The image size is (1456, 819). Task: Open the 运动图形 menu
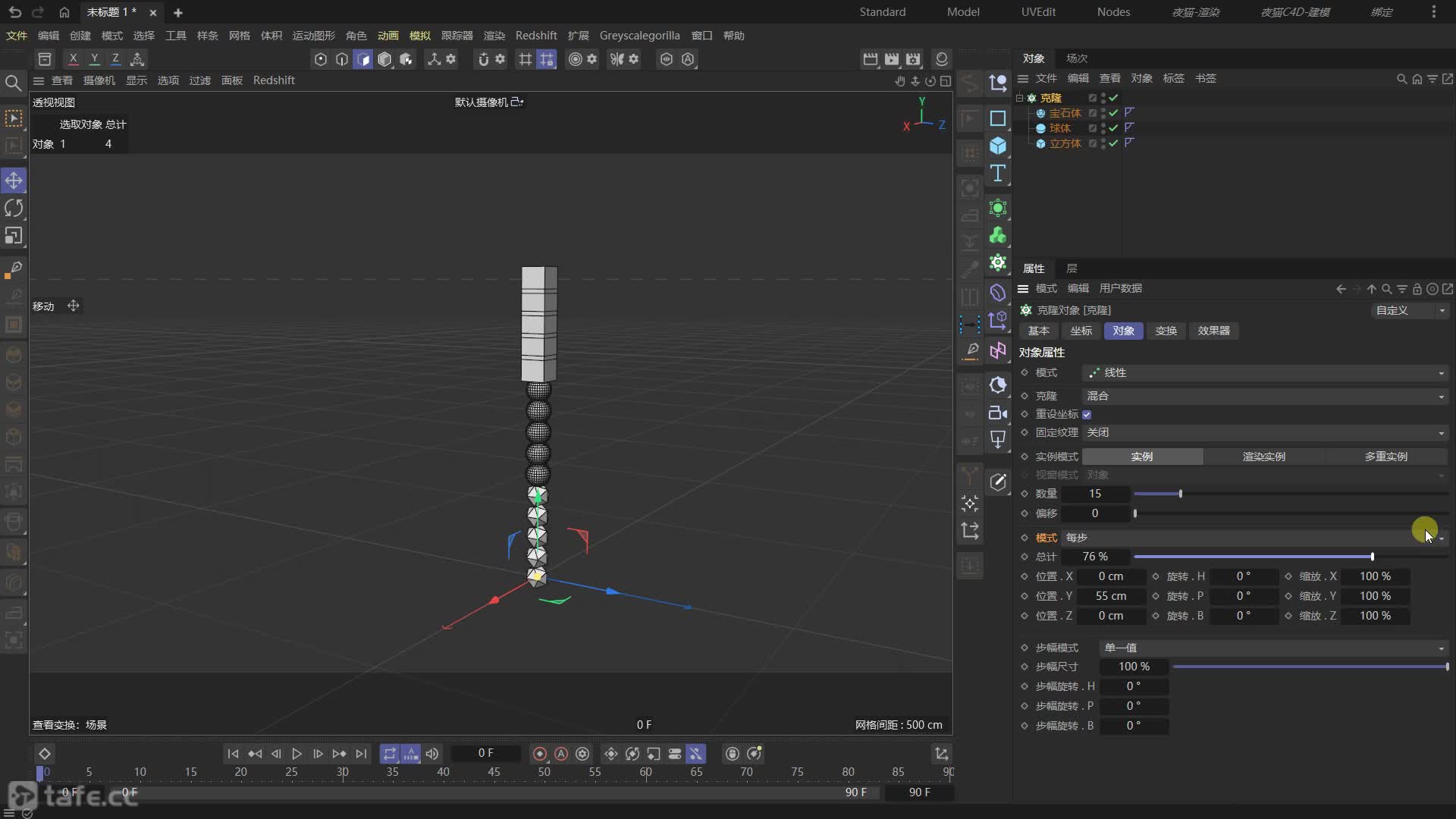click(314, 36)
